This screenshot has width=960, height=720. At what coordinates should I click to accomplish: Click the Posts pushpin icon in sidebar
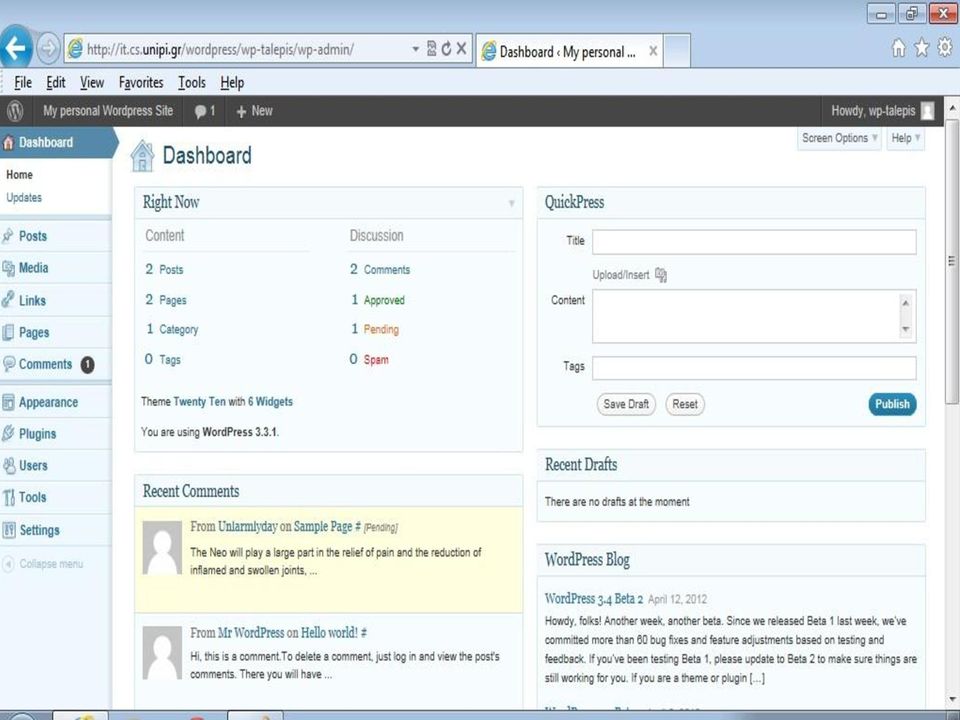[x=8, y=236]
